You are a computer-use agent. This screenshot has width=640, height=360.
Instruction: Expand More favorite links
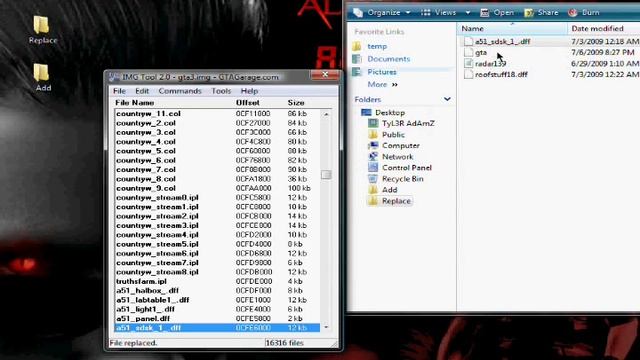[382, 84]
